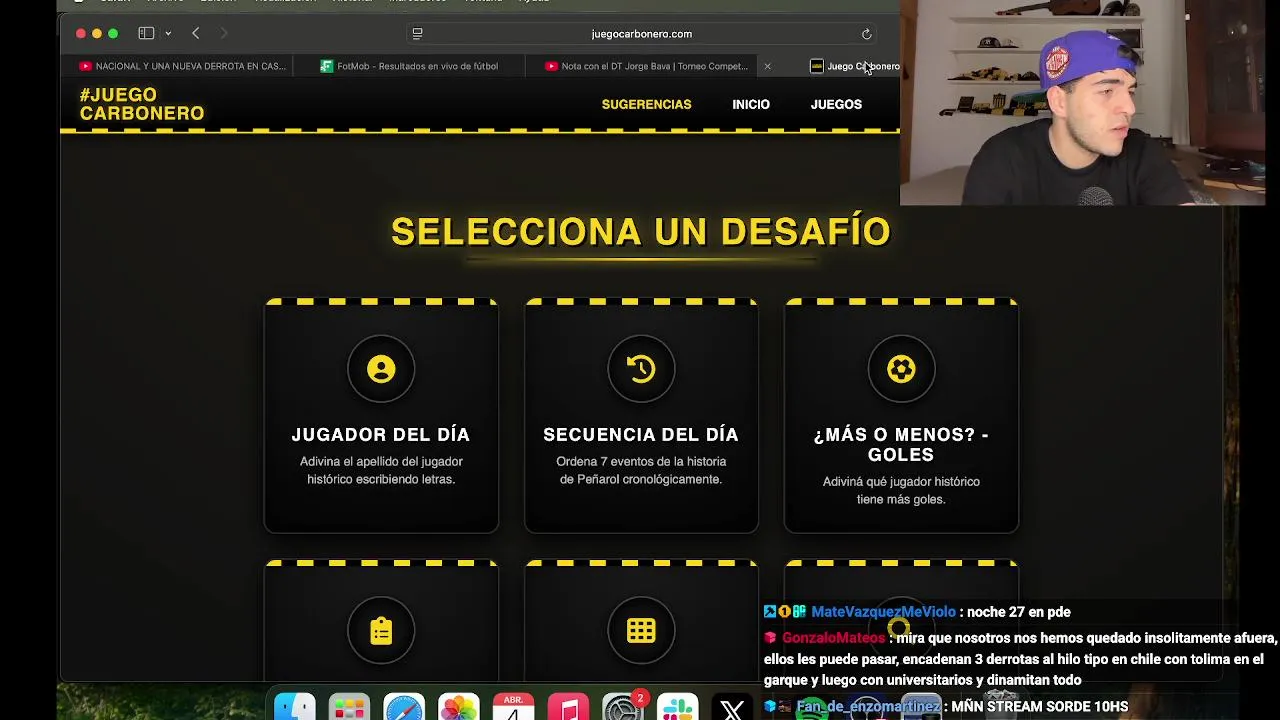The image size is (1280, 720).
Task: Click 'Adiviná qué jugador histórico' description
Action: pyautogui.click(x=901, y=490)
